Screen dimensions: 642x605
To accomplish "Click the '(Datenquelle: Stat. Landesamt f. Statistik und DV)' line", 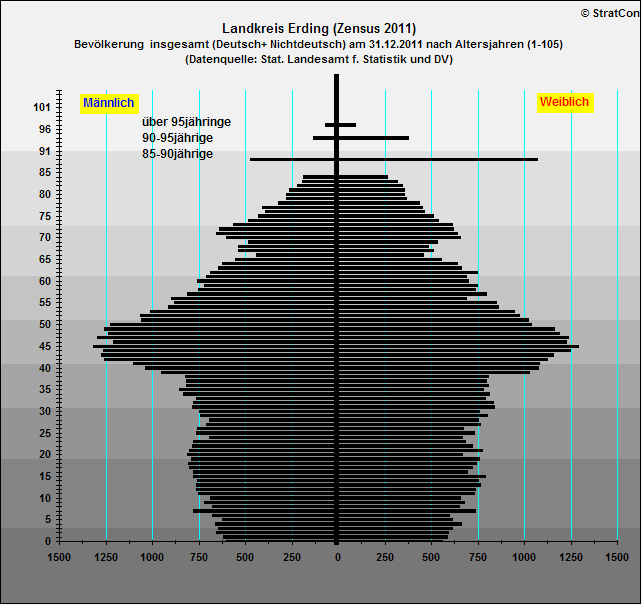I will (x=319, y=59).
